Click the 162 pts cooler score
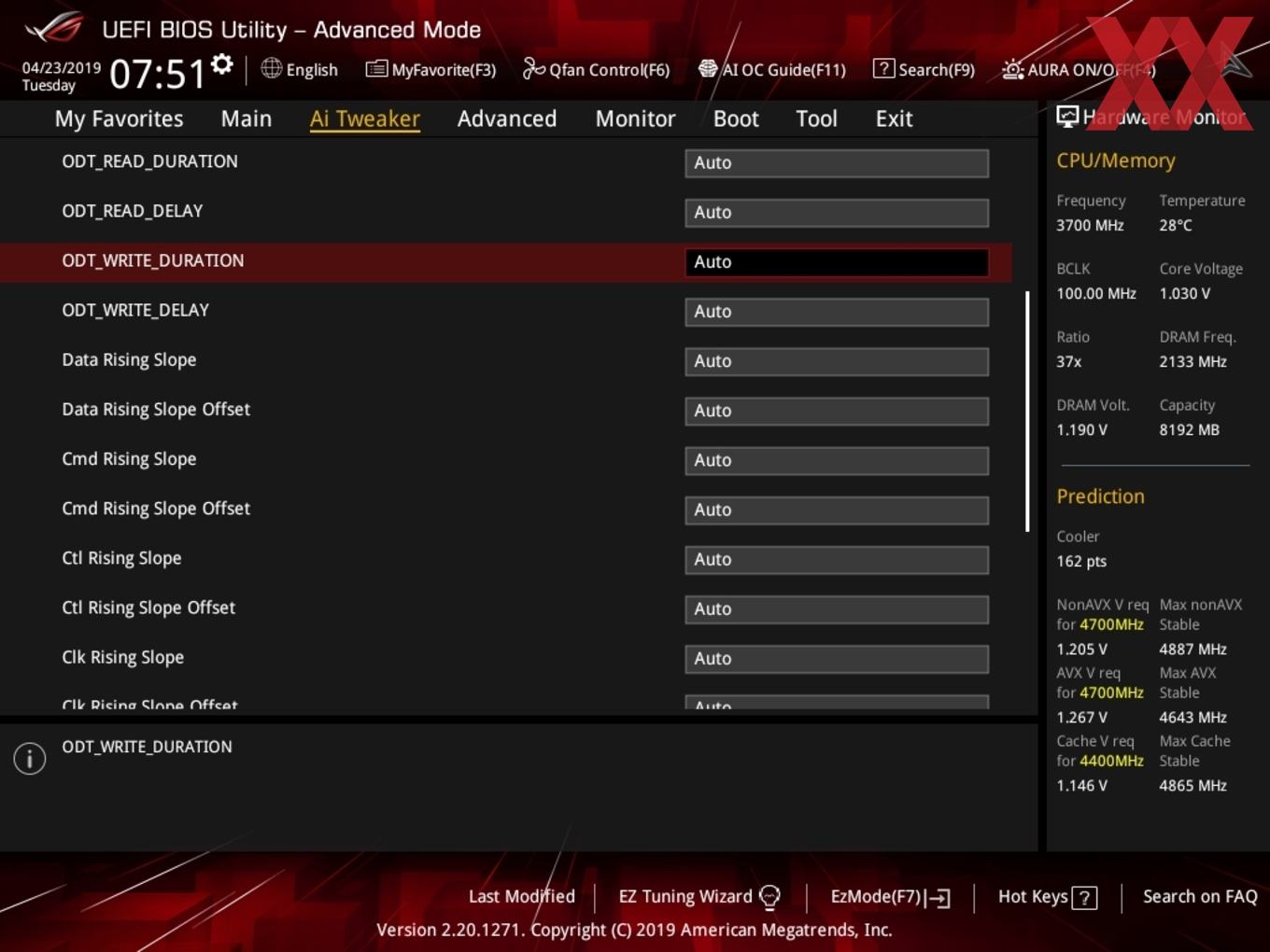Viewport: 1270px width, 952px height. (1081, 561)
